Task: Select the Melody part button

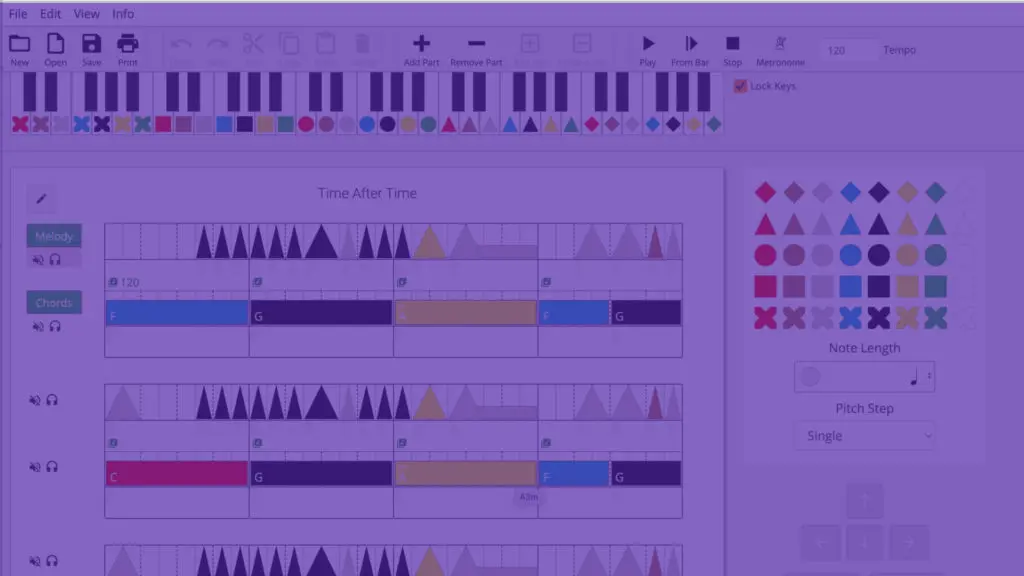Action: click(54, 236)
